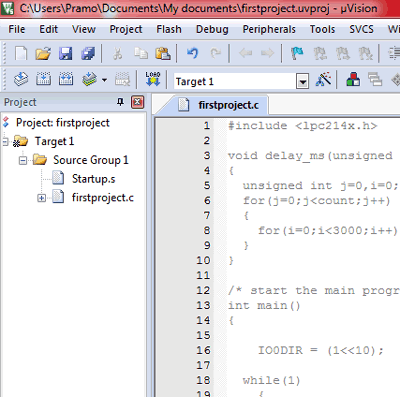Click the Stop Build icon
Image resolution: width=400 pixels, height=397 pixels.
point(122,80)
